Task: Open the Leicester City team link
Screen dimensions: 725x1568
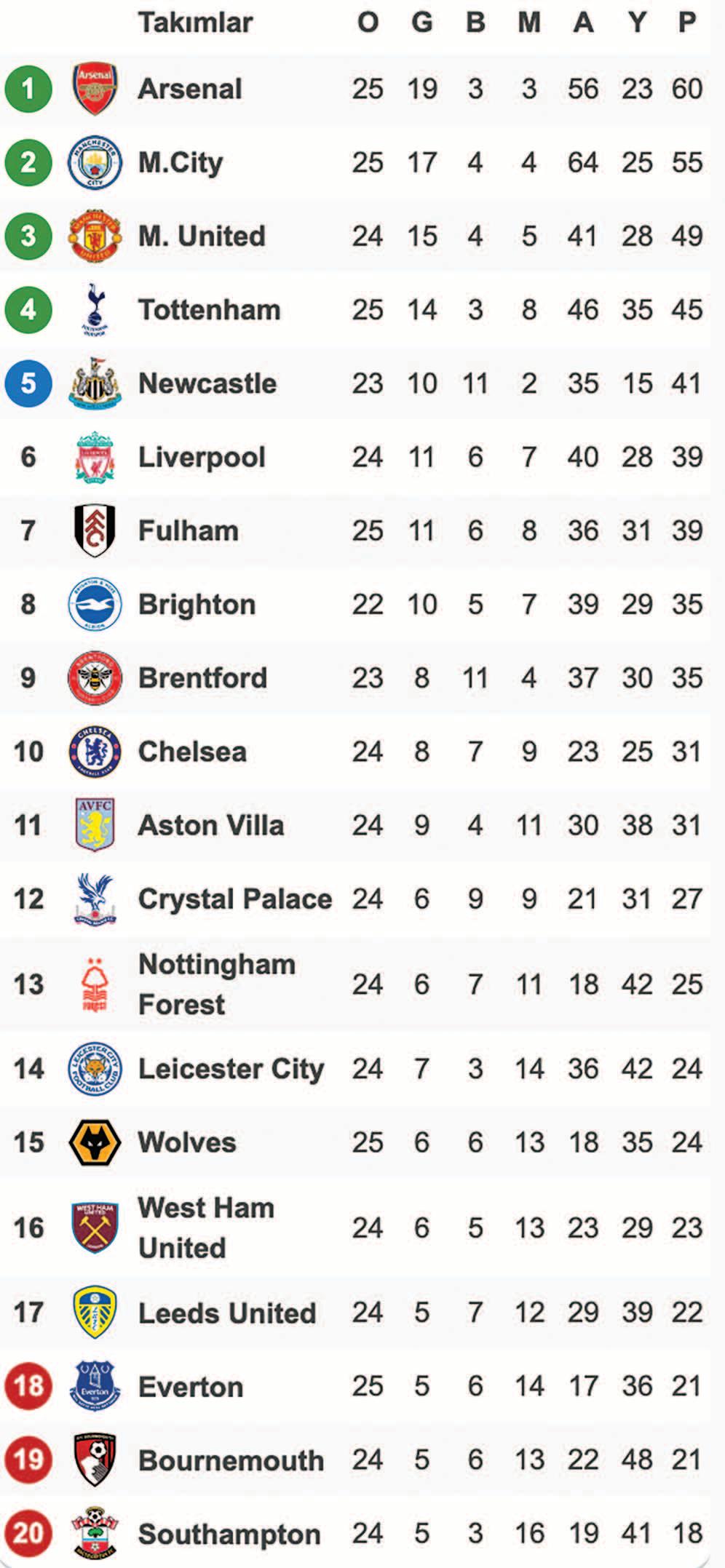Action: tap(231, 1069)
